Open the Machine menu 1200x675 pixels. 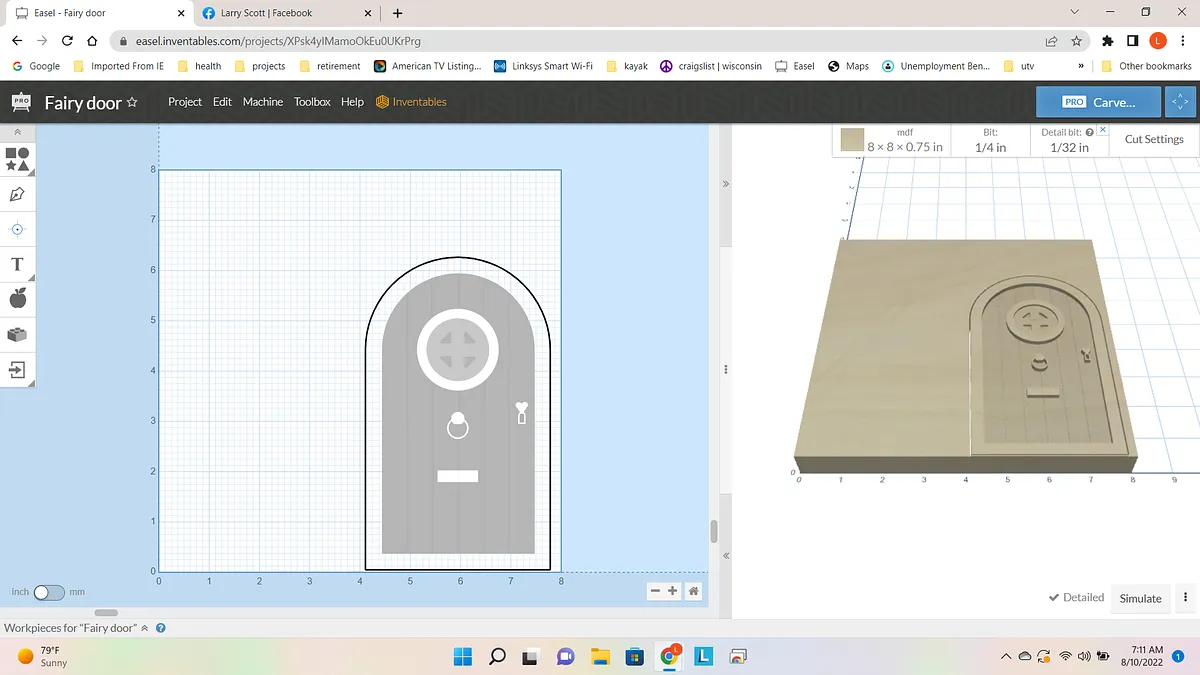point(262,102)
